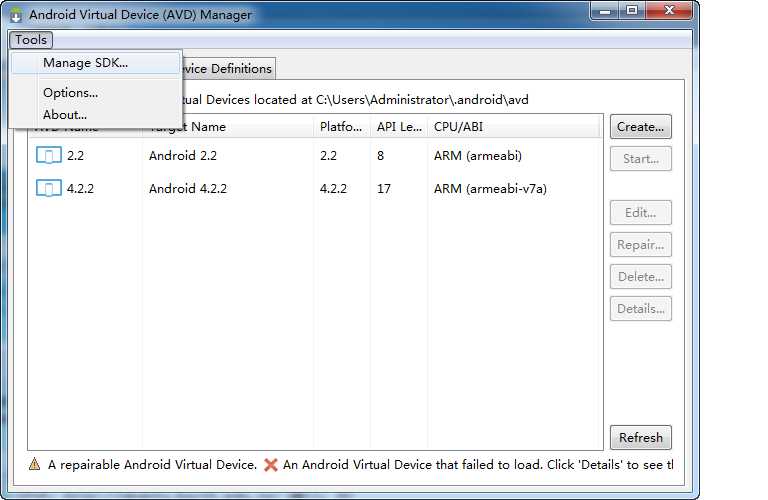Viewport: 768px width, 500px height.
Task: Click Android 4.2.2 target name cell
Action: click(x=188, y=189)
